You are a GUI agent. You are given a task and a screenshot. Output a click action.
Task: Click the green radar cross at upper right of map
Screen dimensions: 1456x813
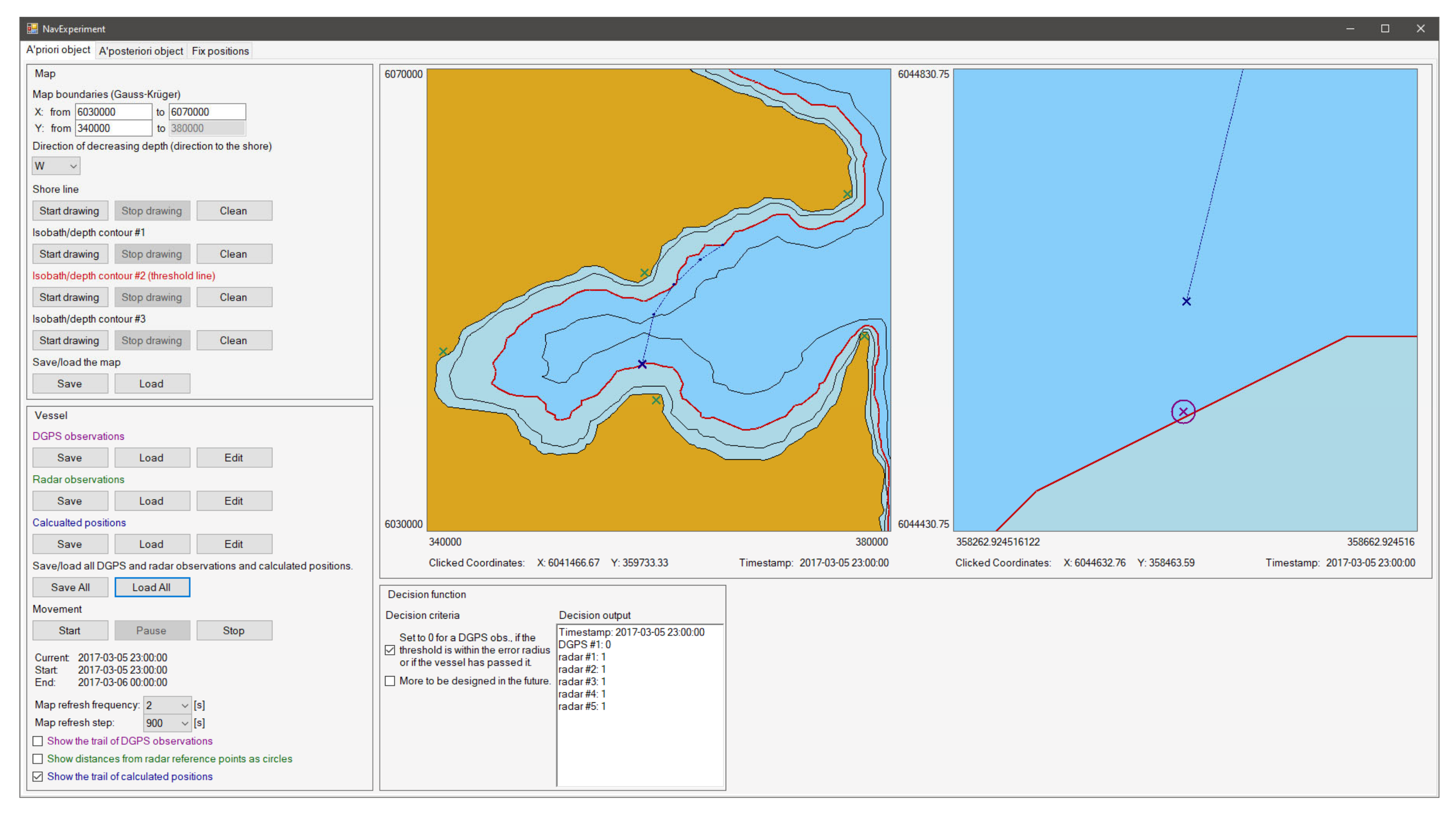[x=847, y=194]
